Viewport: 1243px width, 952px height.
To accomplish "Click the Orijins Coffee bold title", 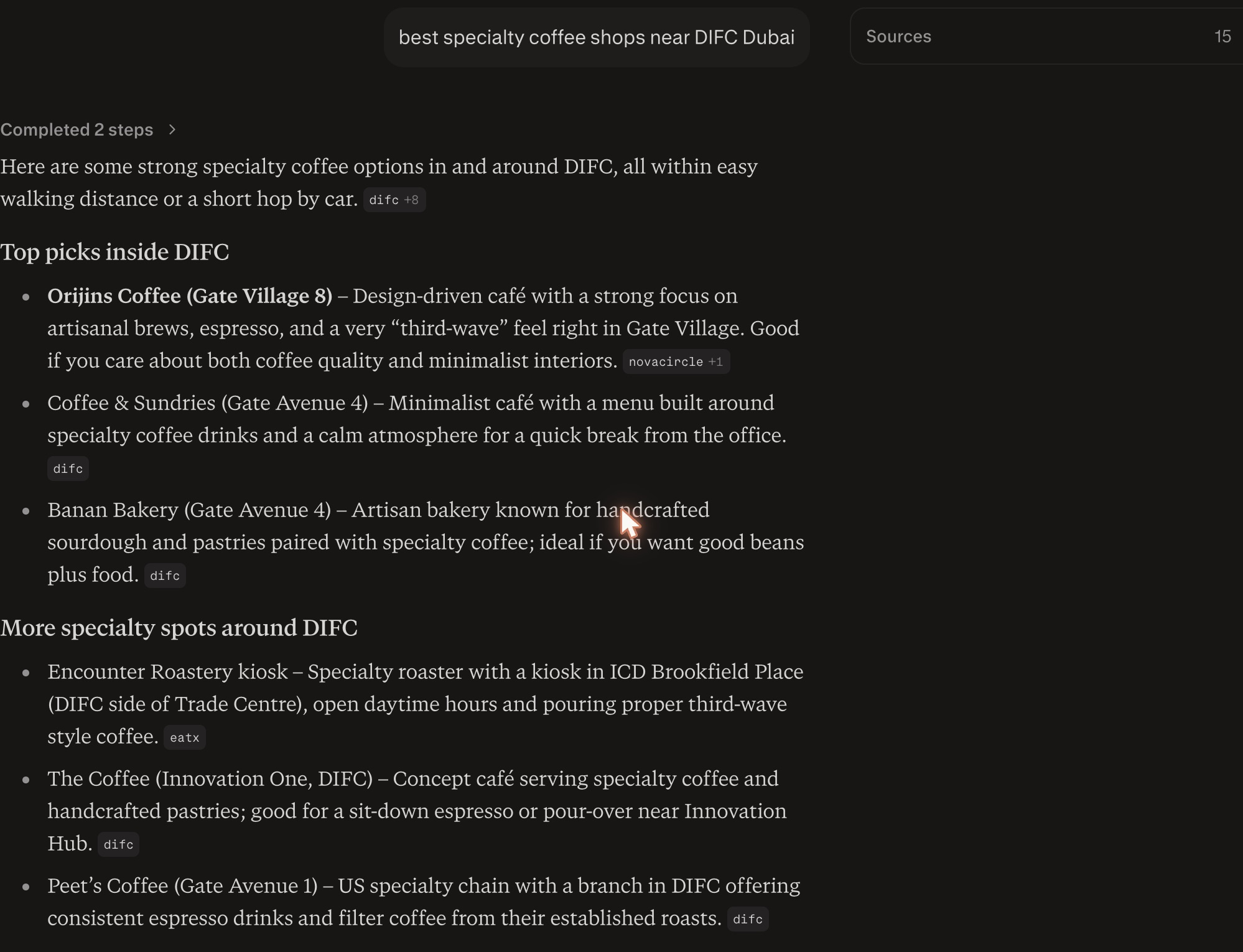I will (x=190, y=296).
